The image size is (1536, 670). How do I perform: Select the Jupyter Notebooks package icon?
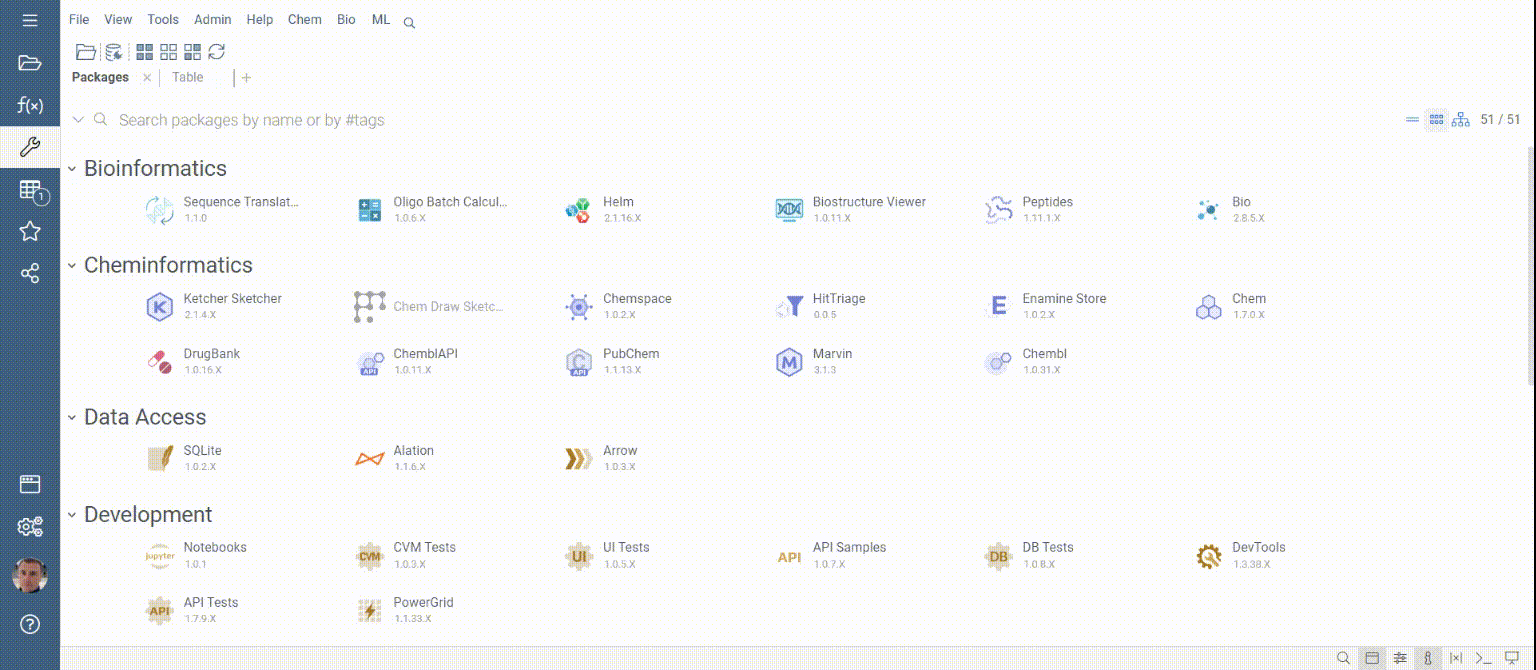[x=159, y=556]
